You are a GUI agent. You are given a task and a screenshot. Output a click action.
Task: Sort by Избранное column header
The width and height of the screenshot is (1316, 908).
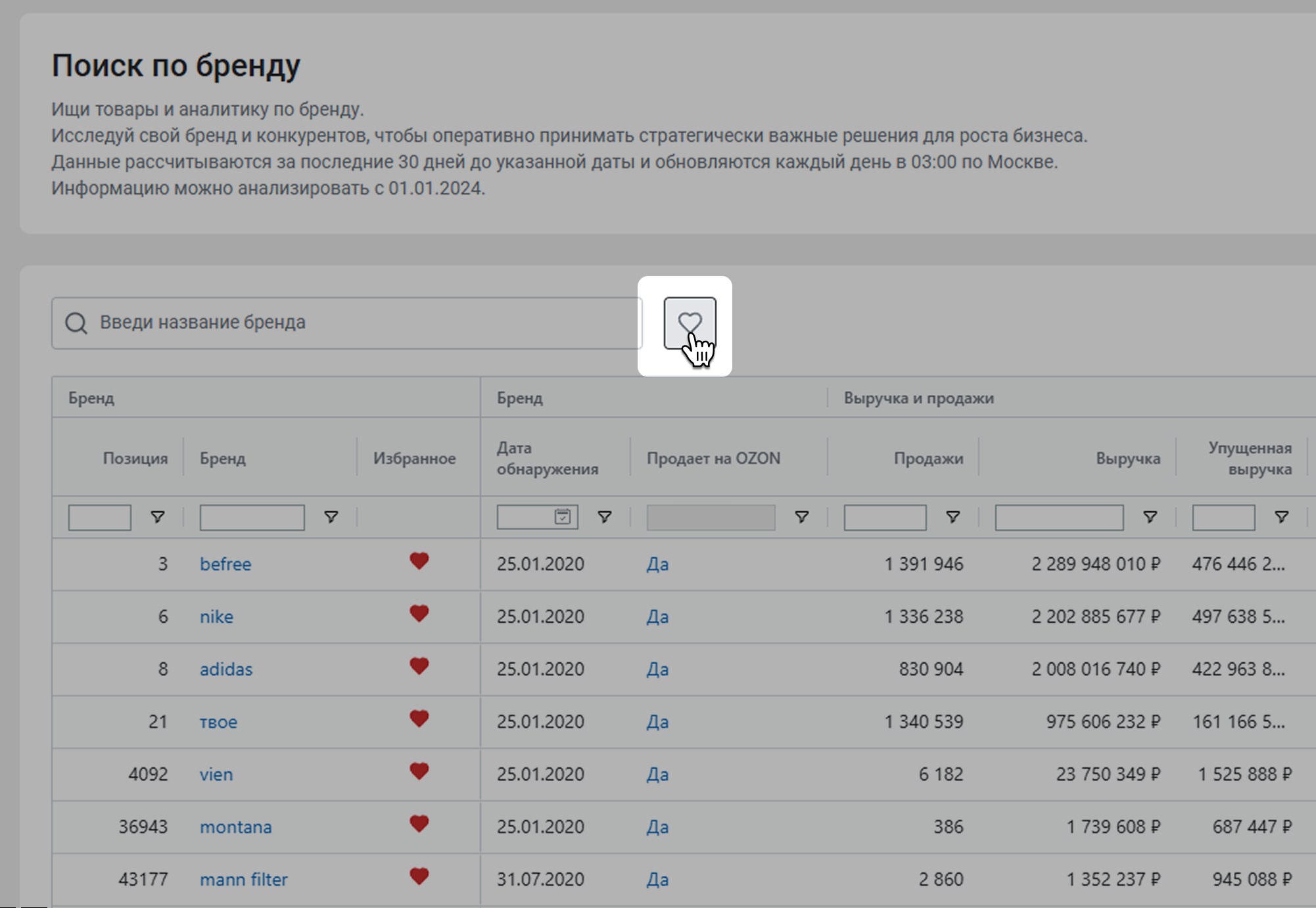click(x=415, y=458)
